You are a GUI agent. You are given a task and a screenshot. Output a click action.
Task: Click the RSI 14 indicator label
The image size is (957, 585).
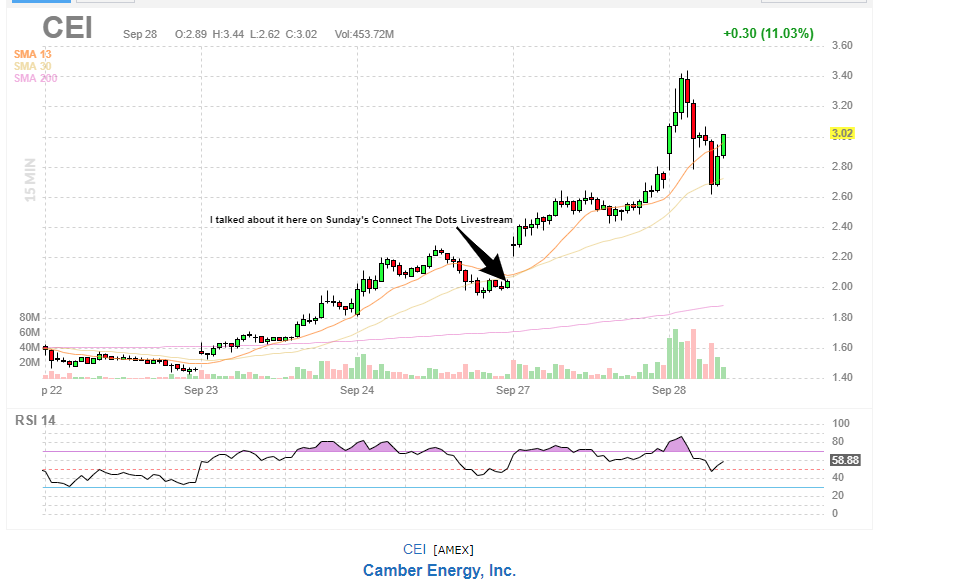(x=35, y=420)
